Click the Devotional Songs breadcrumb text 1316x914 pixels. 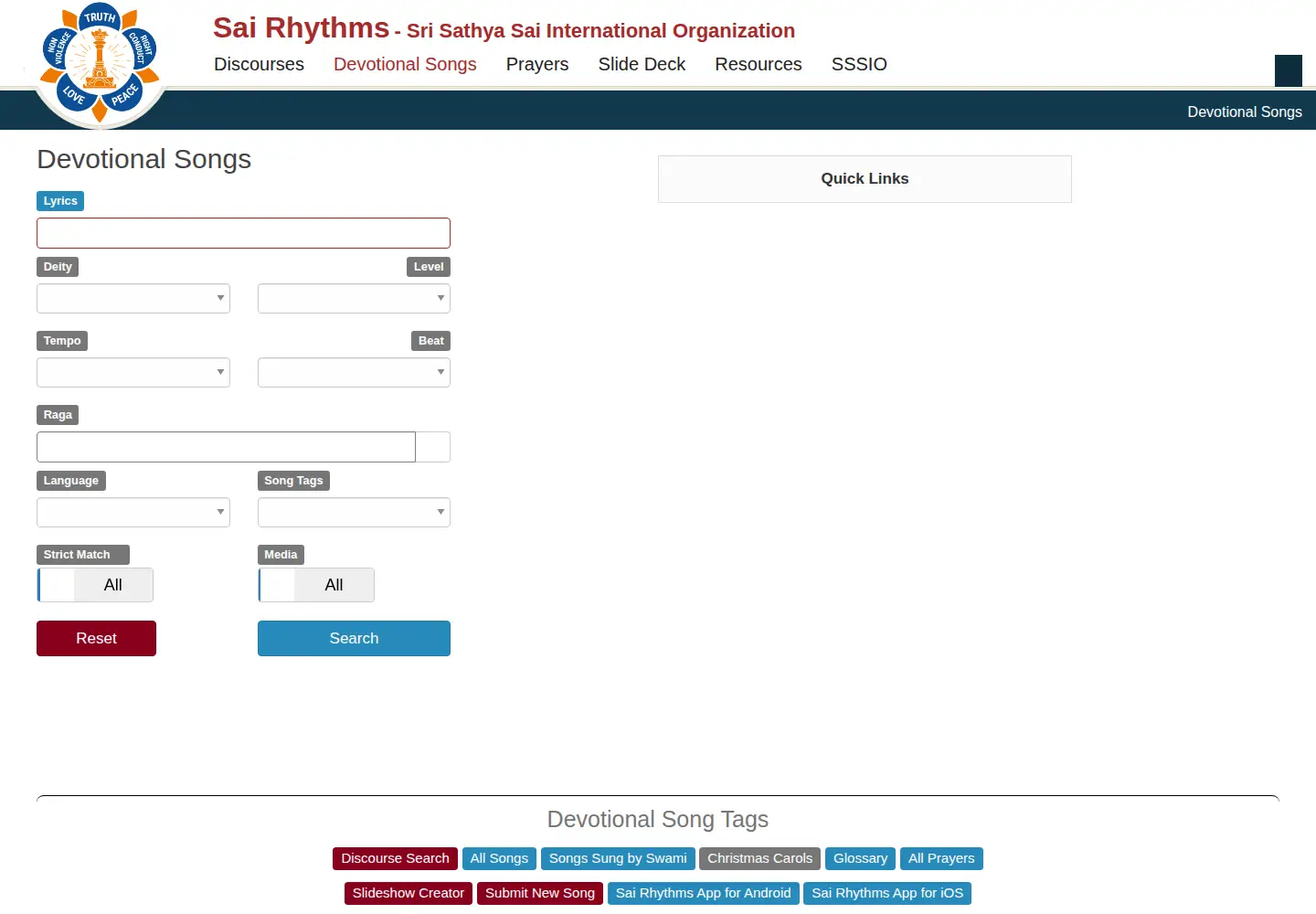coord(1245,112)
